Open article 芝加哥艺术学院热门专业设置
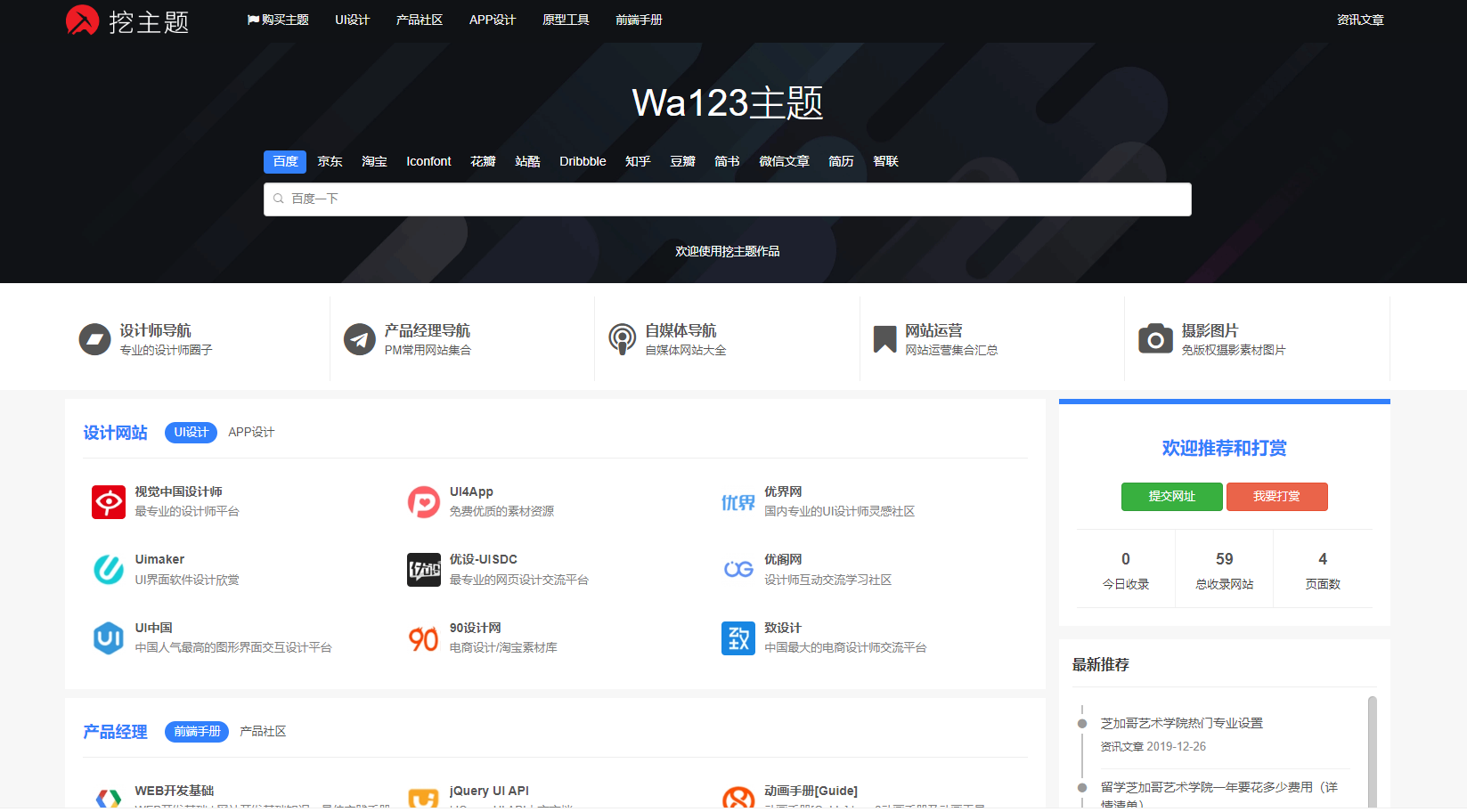 (x=1181, y=723)
